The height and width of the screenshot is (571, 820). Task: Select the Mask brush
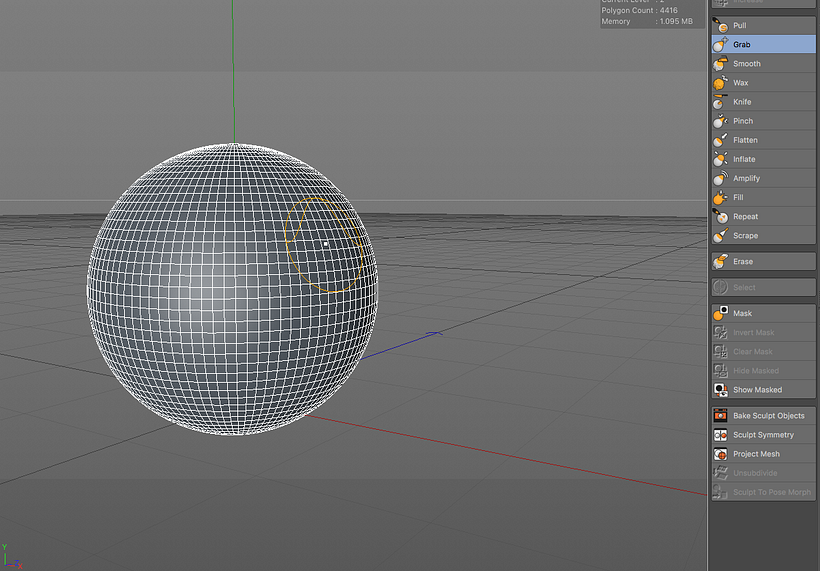tap(763, 313)
